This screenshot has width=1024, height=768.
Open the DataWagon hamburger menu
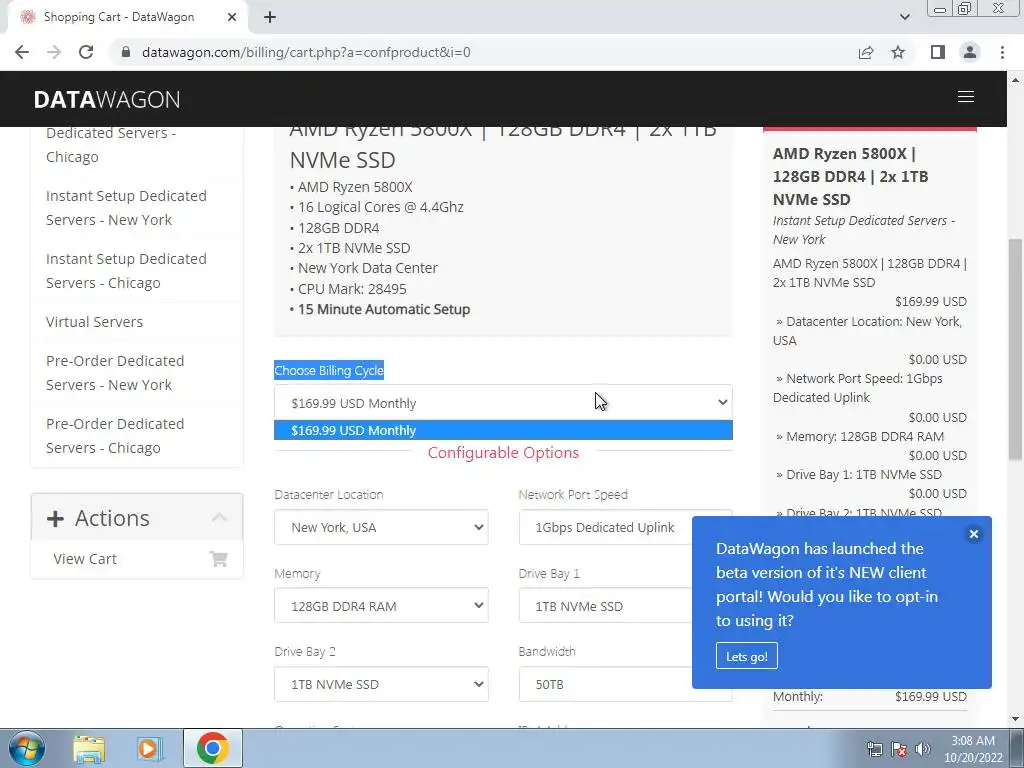pos(965,97)
